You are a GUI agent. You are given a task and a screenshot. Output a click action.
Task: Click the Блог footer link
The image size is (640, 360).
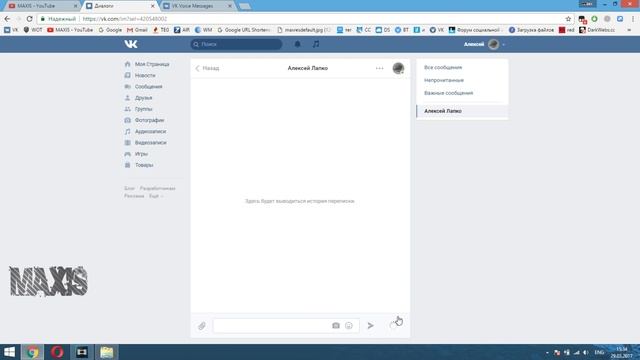pyautogui.click(x=129, y=189)
